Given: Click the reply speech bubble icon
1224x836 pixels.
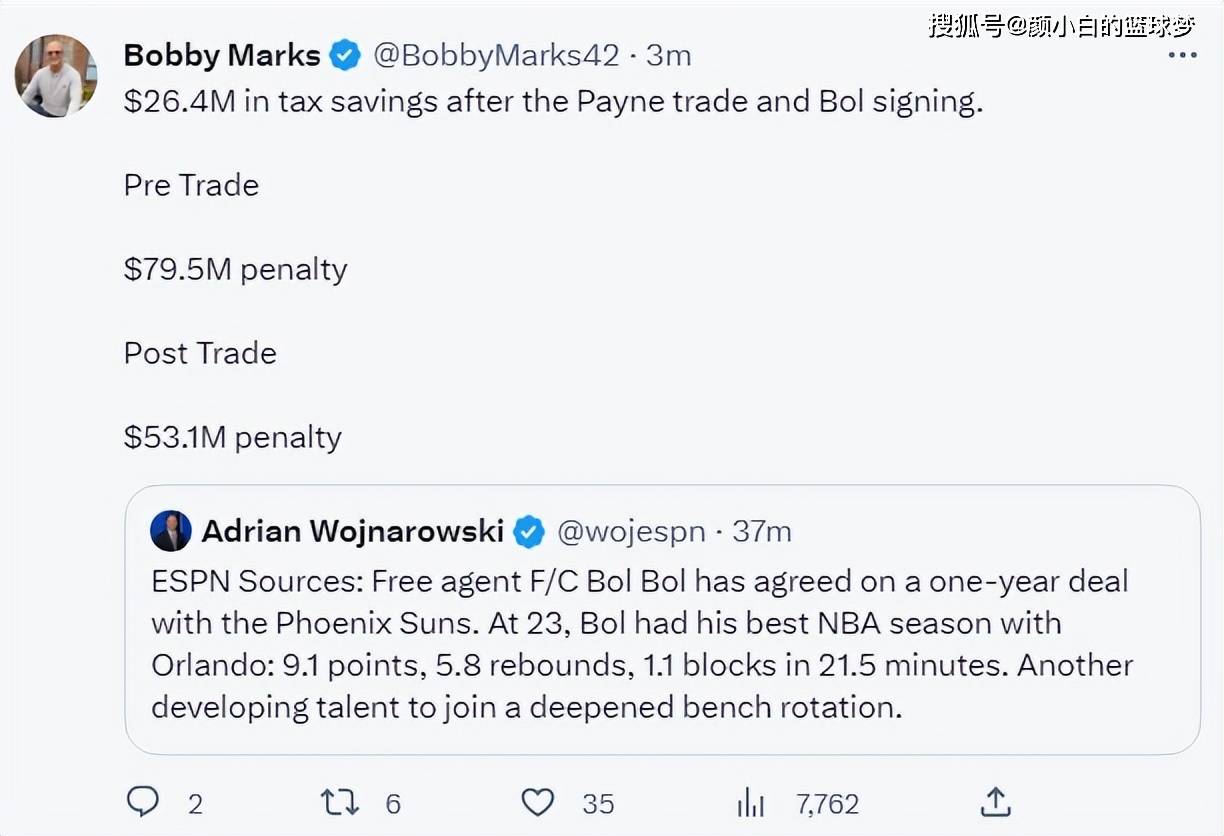Looking at the screenshot, I should click(143, 802).
